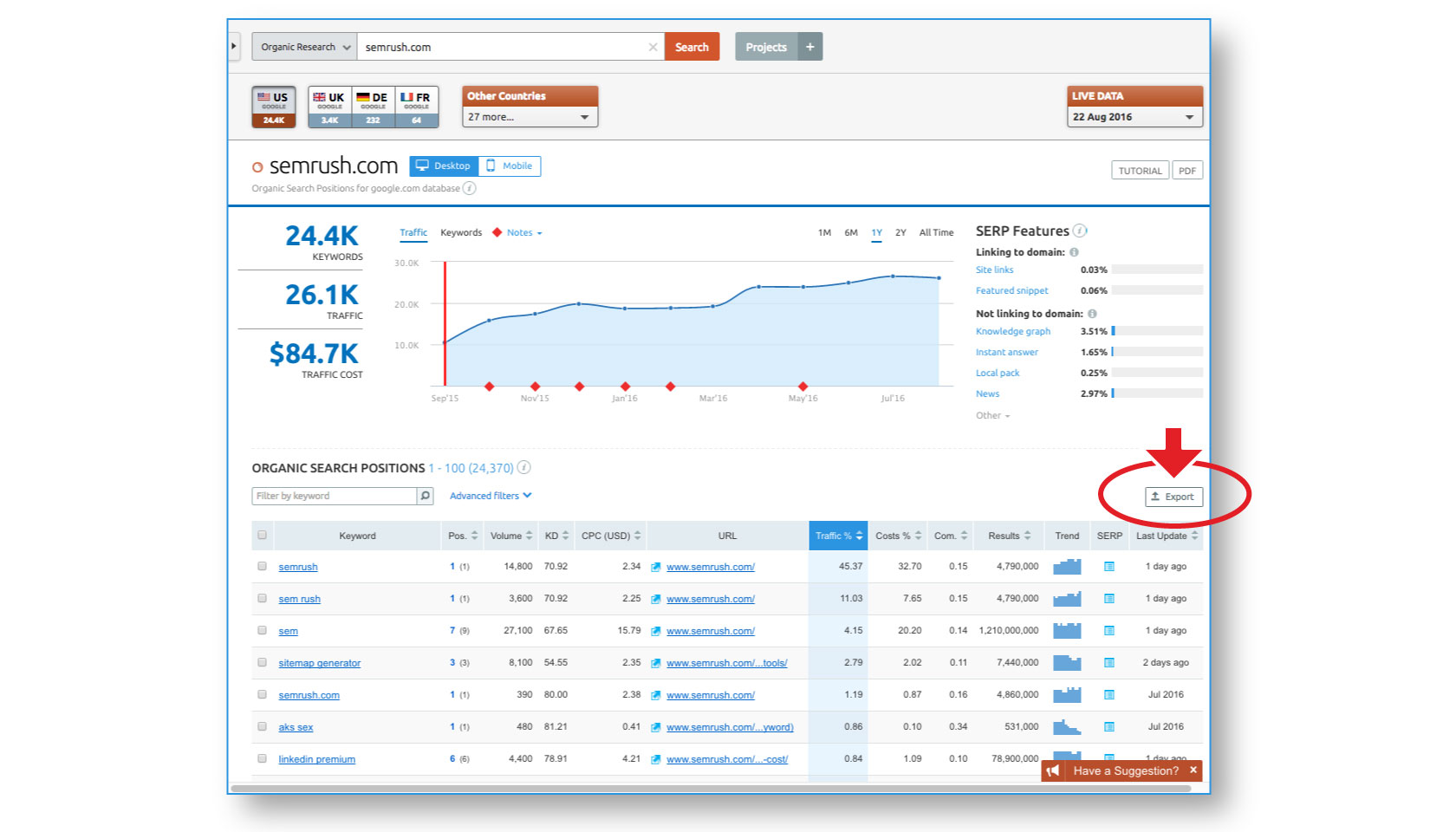Open trend chart for semrush keyword
This screenshot has width=1456, height=832.
(1067, 567)
